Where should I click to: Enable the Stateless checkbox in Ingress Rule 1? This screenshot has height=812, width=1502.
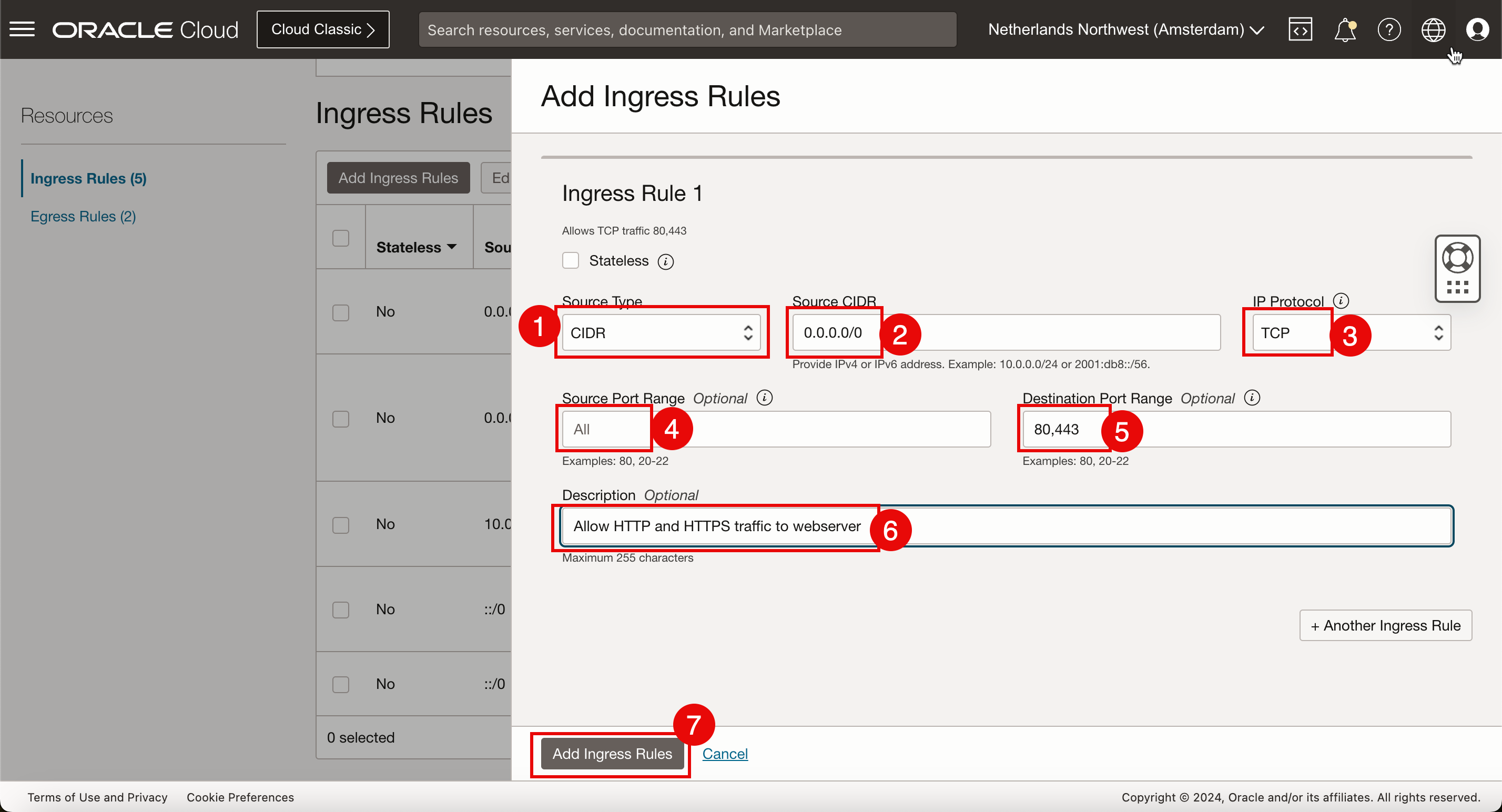click(x=570, y=260)
